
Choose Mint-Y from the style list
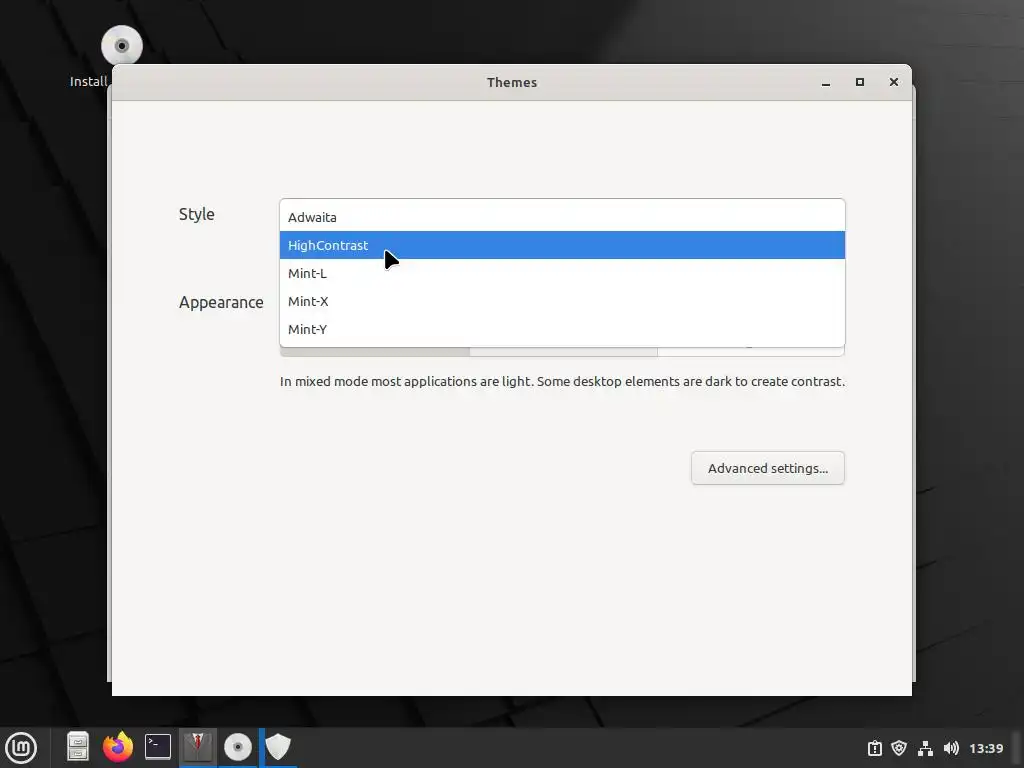click(x=562, y=329)
